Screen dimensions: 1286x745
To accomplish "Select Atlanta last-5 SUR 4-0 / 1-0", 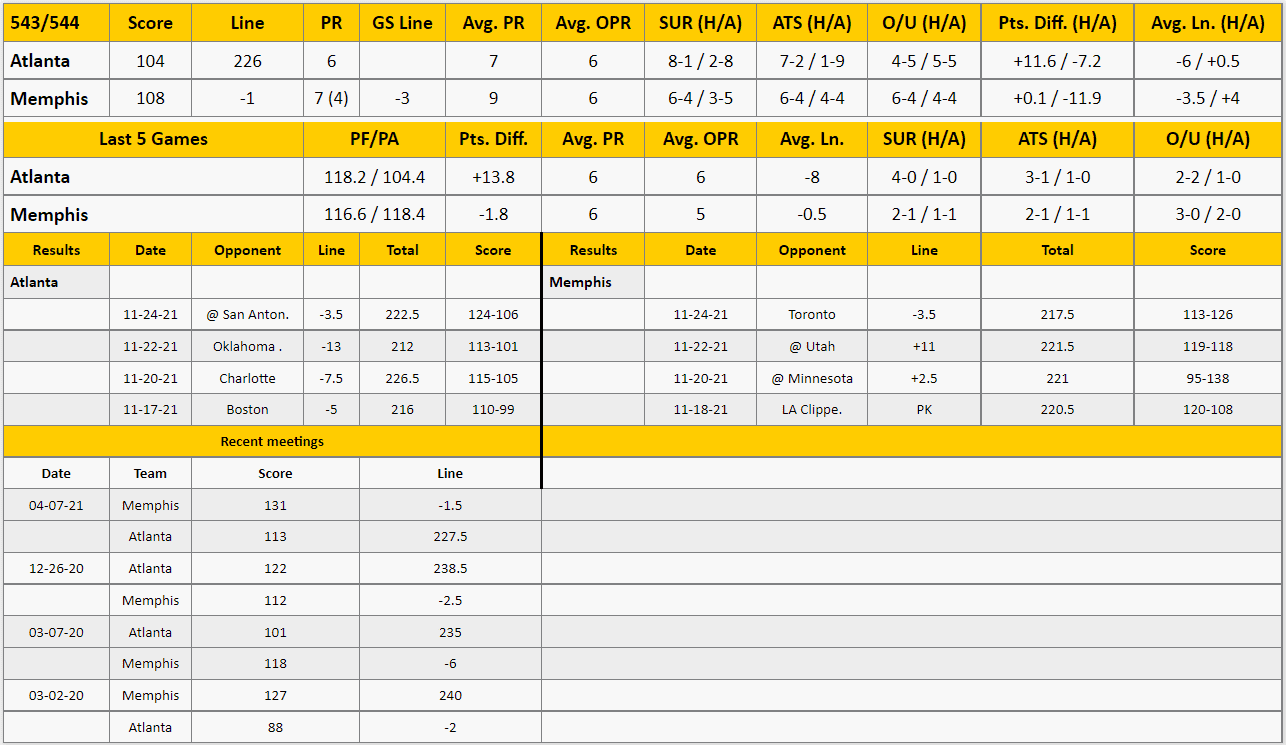I will 924,177.
